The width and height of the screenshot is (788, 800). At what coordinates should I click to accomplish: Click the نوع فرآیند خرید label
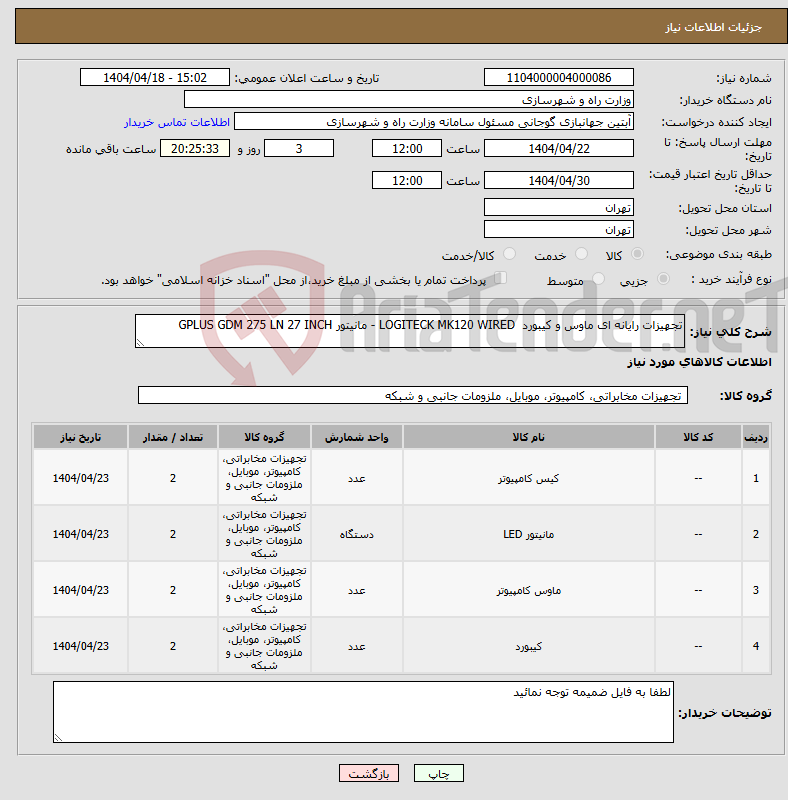click(731, 279)
